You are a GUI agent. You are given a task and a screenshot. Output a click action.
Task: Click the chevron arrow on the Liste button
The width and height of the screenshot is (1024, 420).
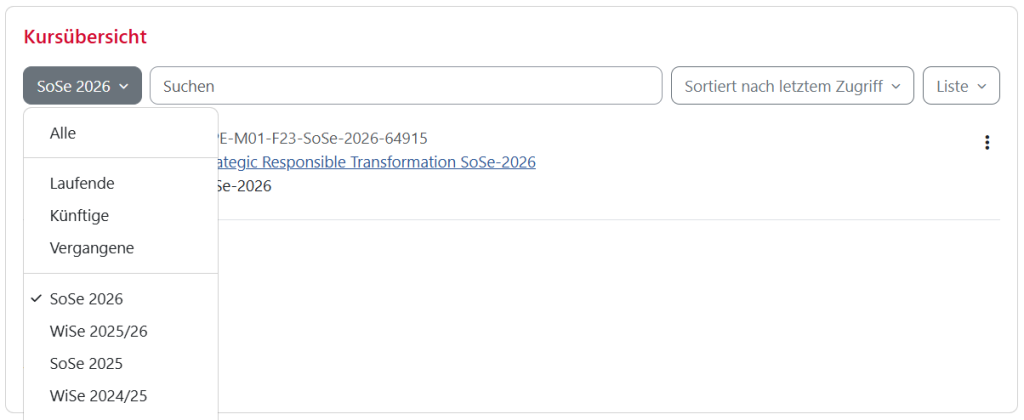click(x=982, y=87)
